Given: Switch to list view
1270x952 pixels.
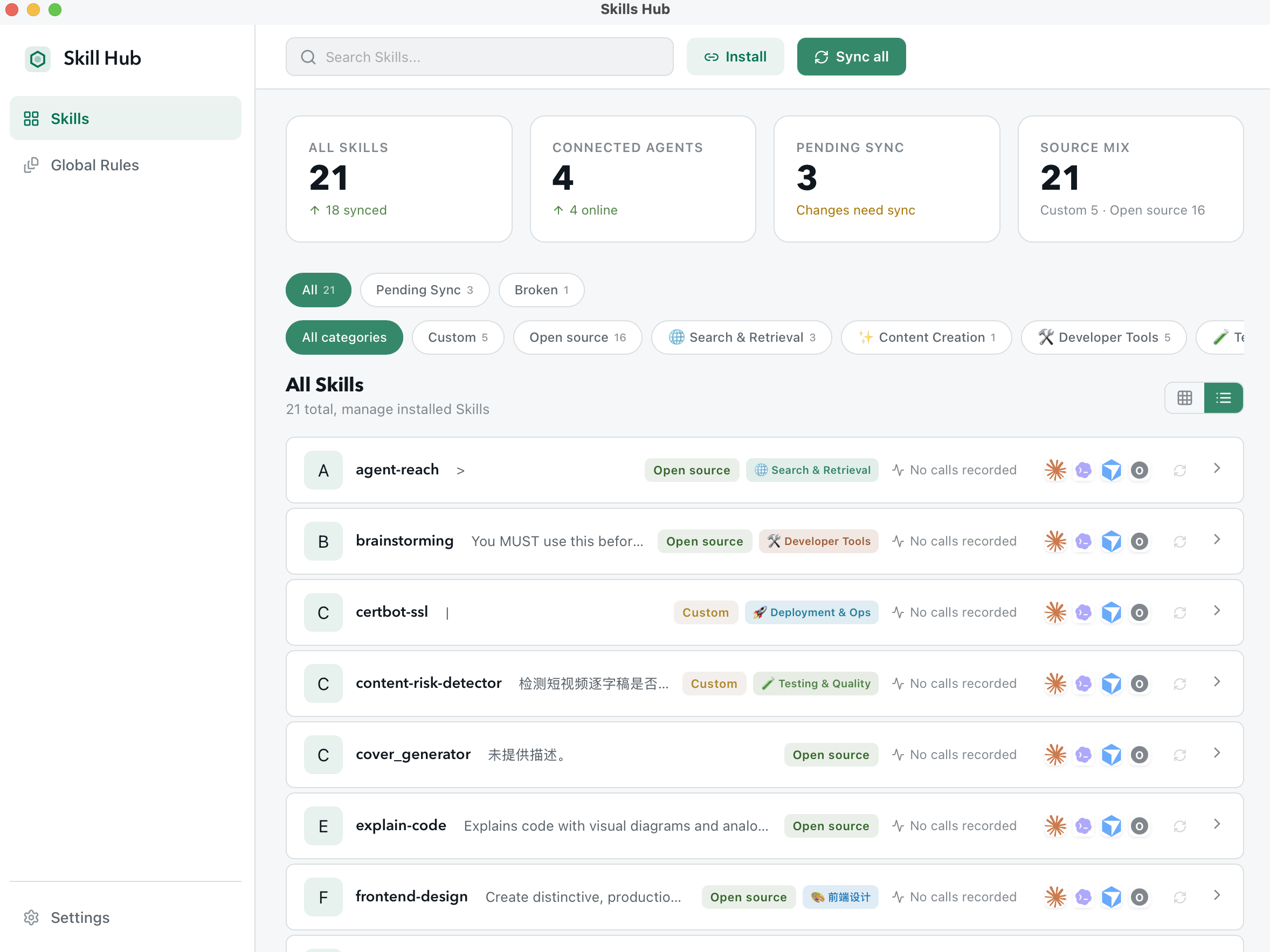Looking at the screenshot, I should [1224, 398].
